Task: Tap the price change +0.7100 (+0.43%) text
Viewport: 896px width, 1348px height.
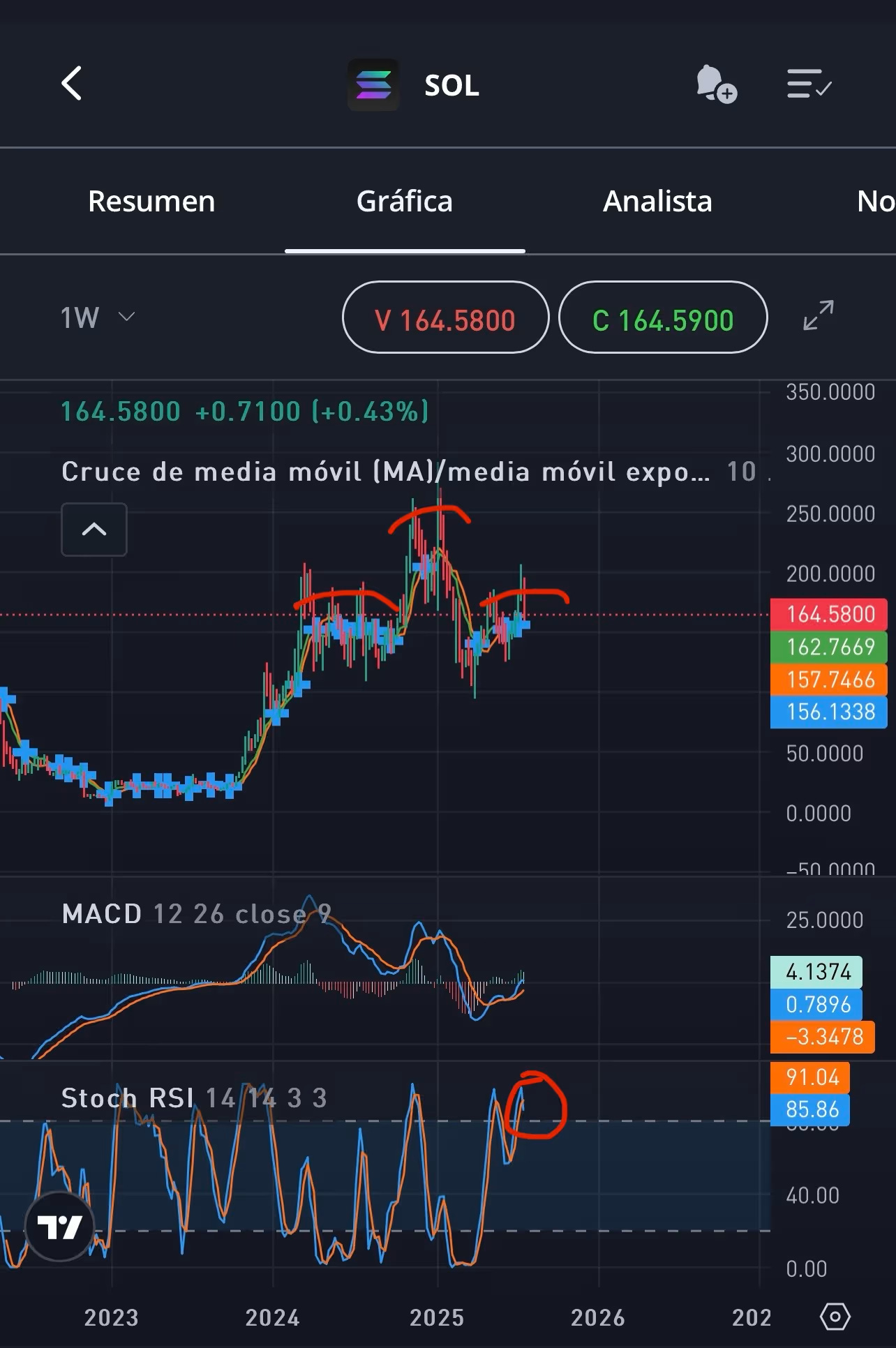Action: click(x=312, y=412)
